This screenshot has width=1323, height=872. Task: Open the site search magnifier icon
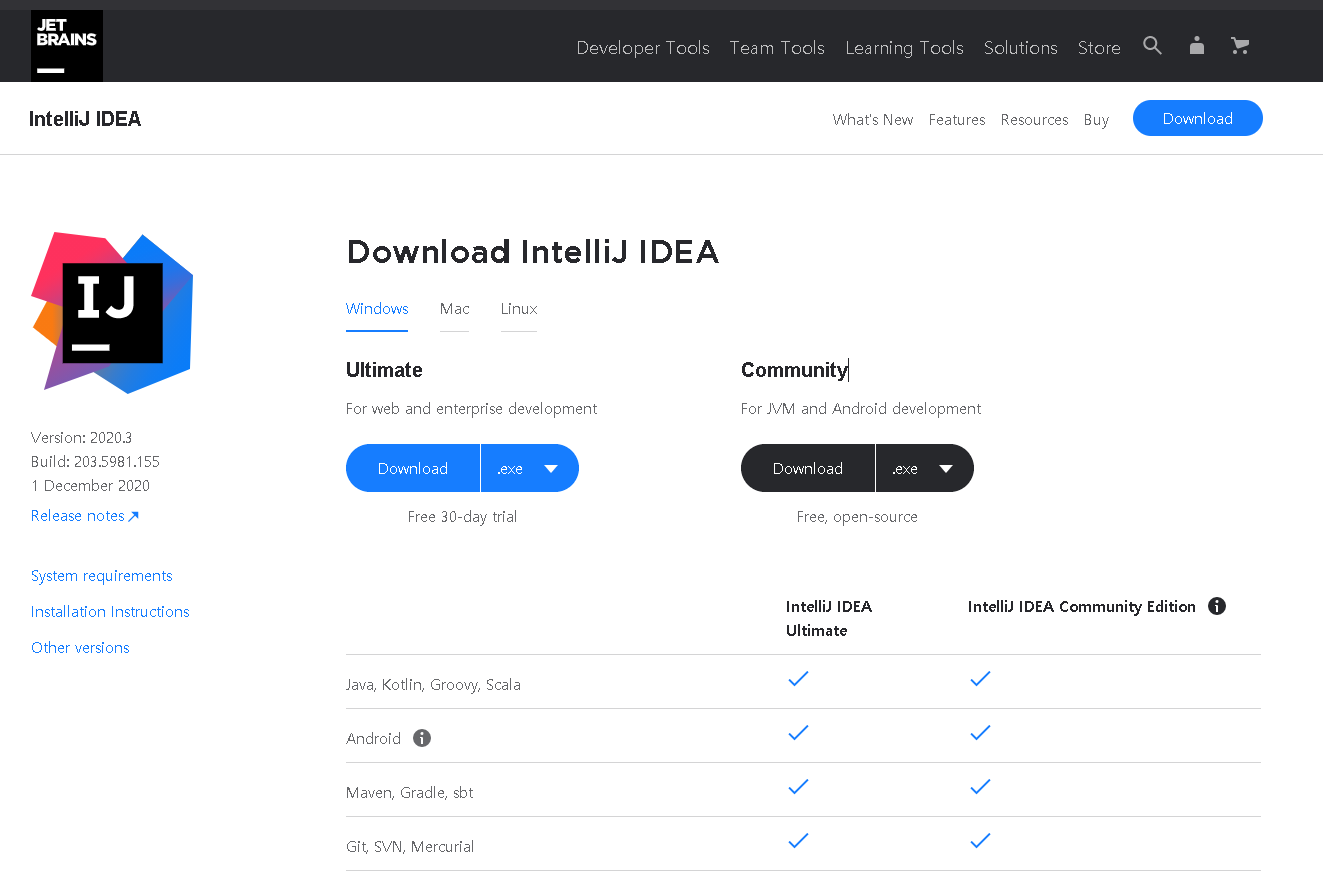point(1153,46)
